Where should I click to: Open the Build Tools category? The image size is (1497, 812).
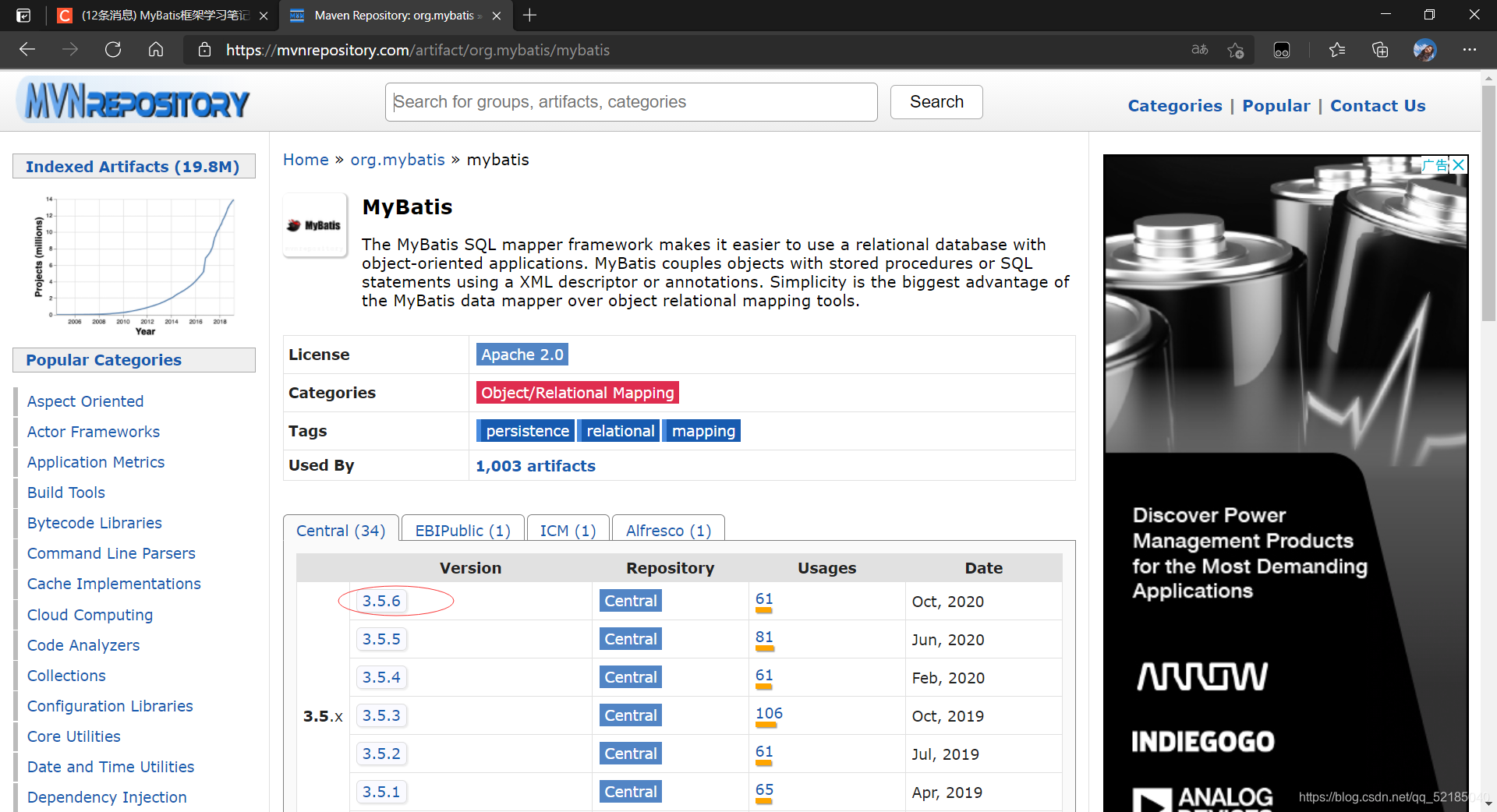tap(65, 492)
